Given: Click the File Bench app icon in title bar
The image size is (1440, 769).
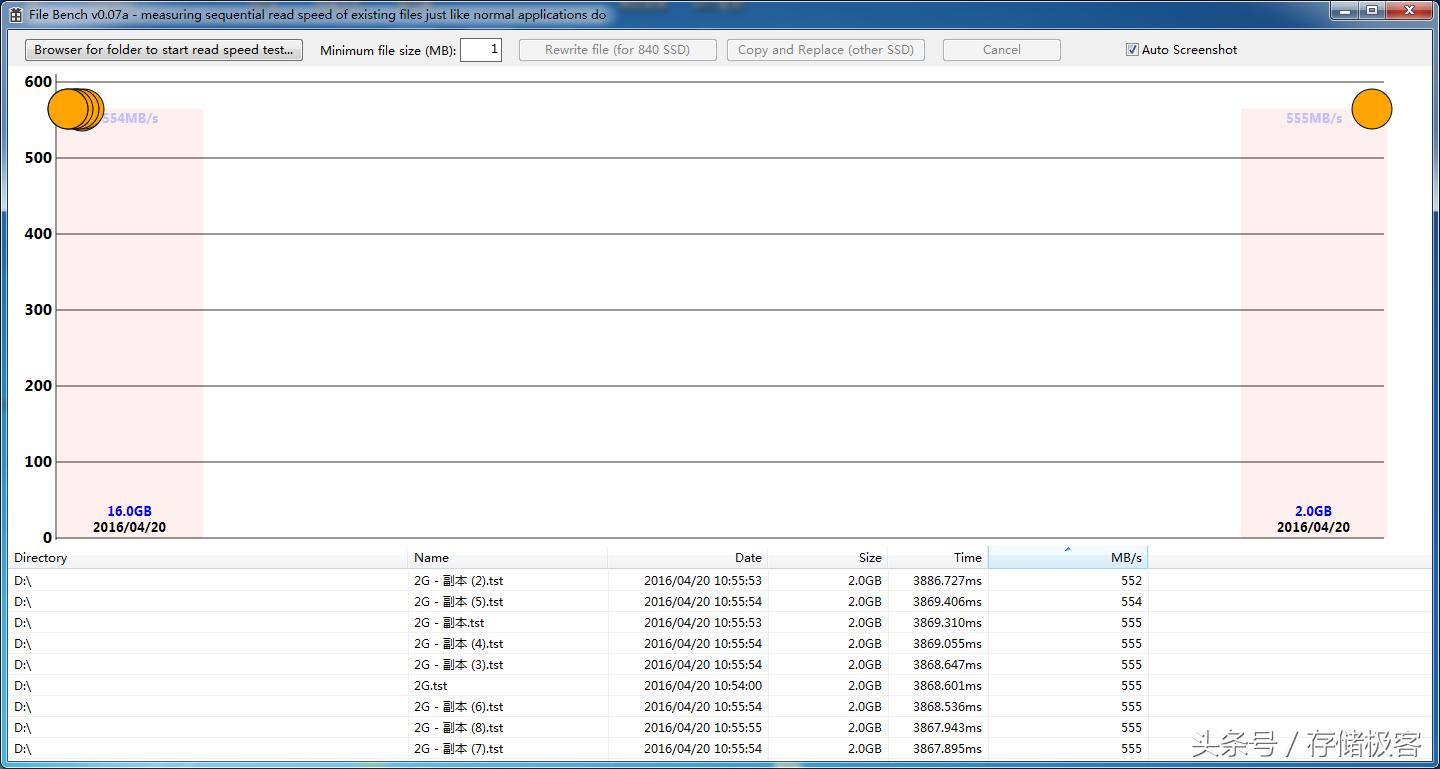Looking at the screenshot, I should click(15, 15).
